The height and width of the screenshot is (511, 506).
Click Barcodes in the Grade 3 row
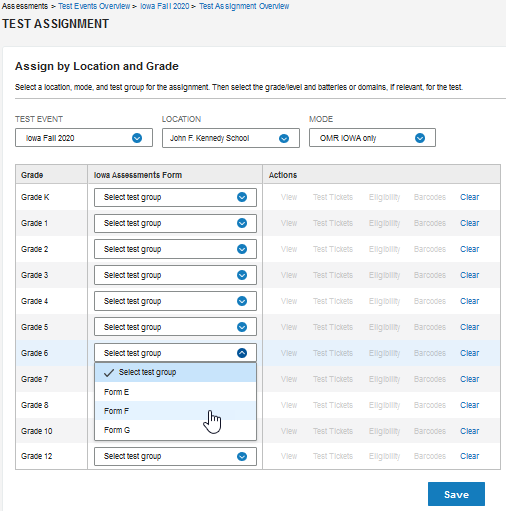point(430,275)
